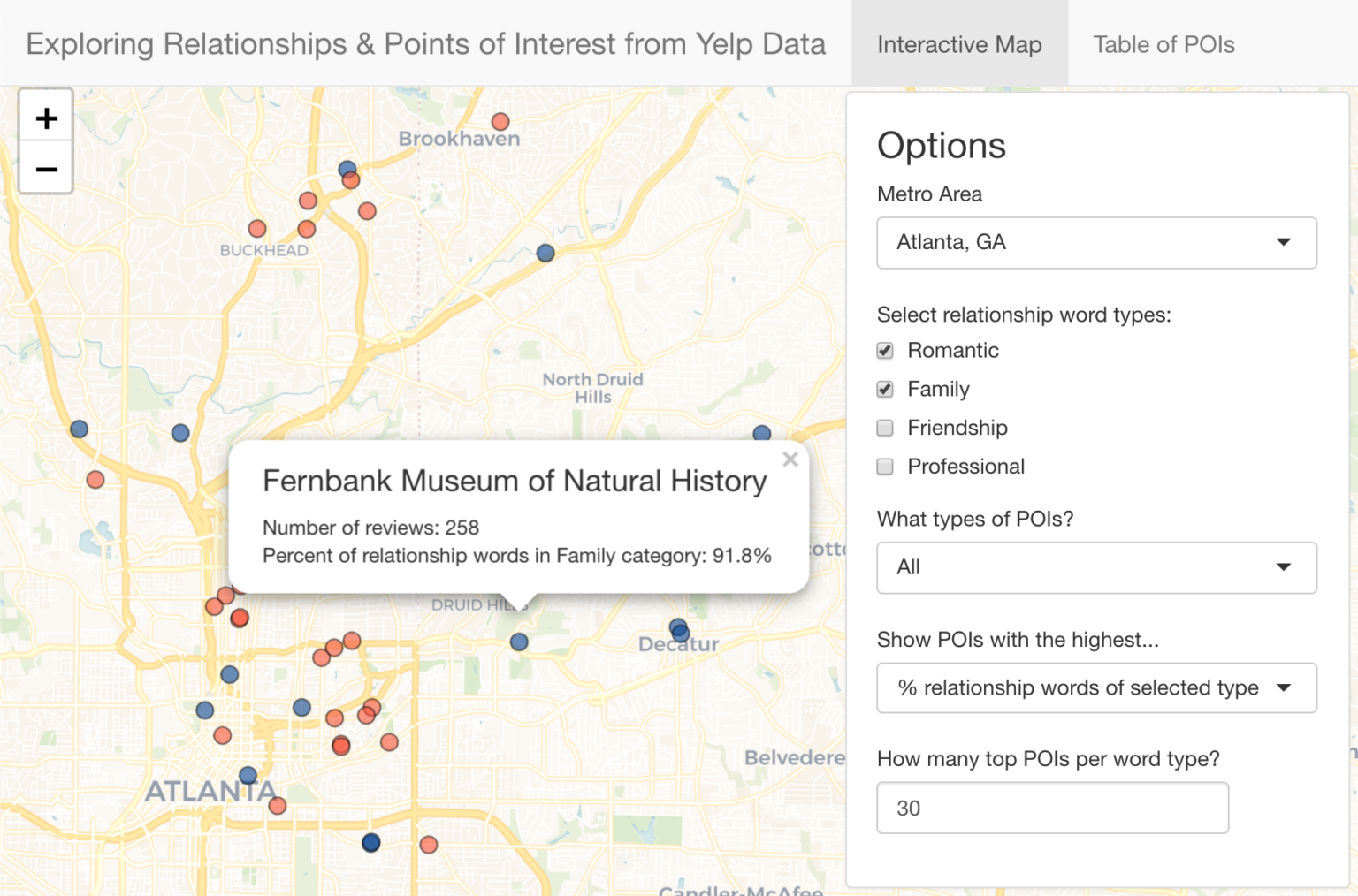Viewport: 1358px width, 896px height.
Task: Select the blue marker in Druid Hills
Action: pos(518,642)
